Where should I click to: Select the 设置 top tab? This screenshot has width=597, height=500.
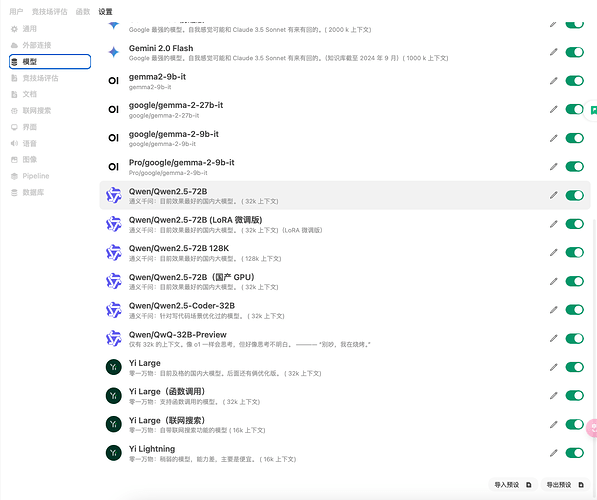tap(105, 12)
